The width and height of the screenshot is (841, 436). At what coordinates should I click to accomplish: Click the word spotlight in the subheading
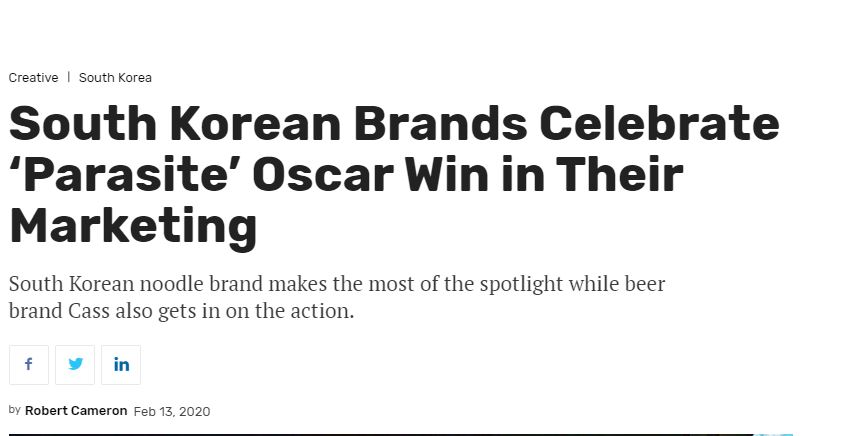tap(521, 284)
